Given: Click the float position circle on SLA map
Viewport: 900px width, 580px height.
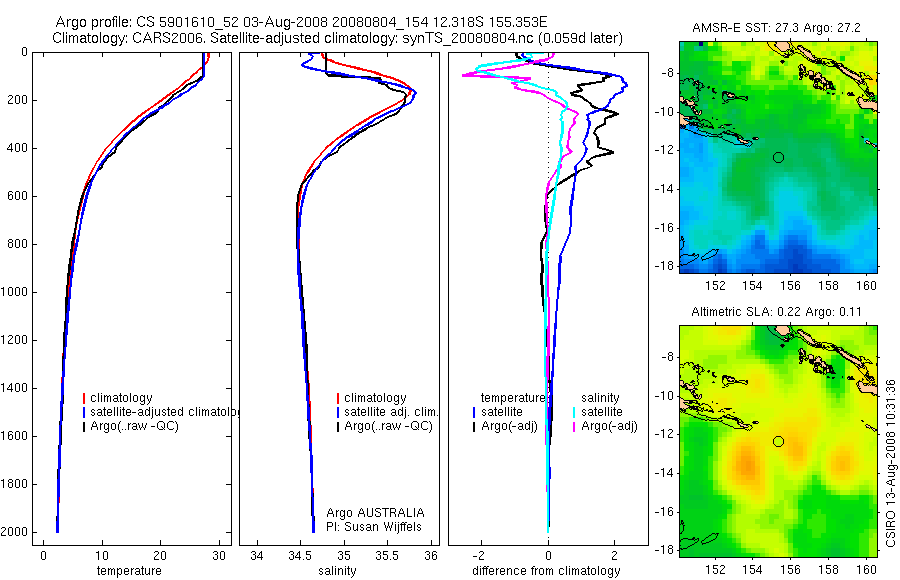Looking at the screenshot, I should tap(778, 441).
